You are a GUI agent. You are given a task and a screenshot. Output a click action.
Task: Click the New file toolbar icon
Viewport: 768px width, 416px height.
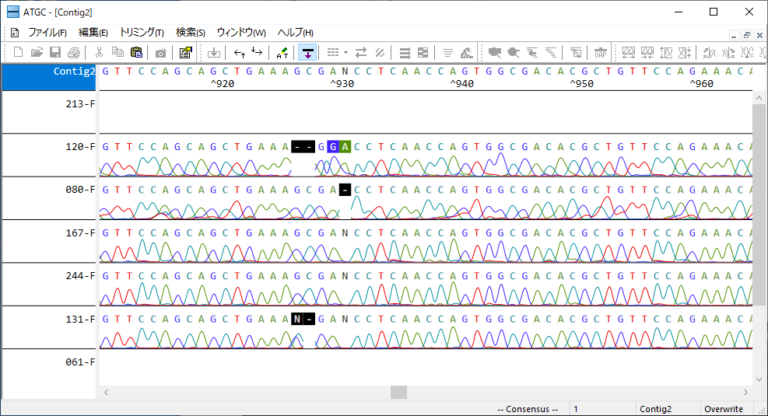pyautogui.click(x=18, y=52)
